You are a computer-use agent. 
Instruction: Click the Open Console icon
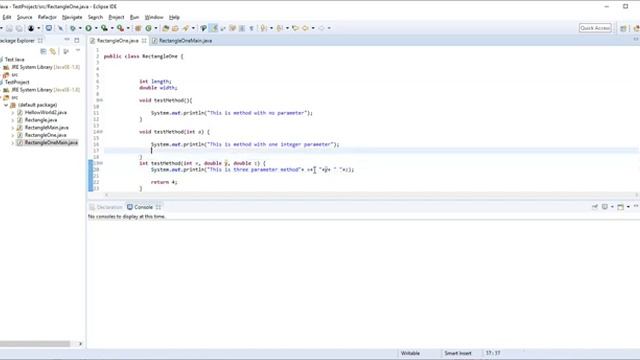(x=620, y=207)
